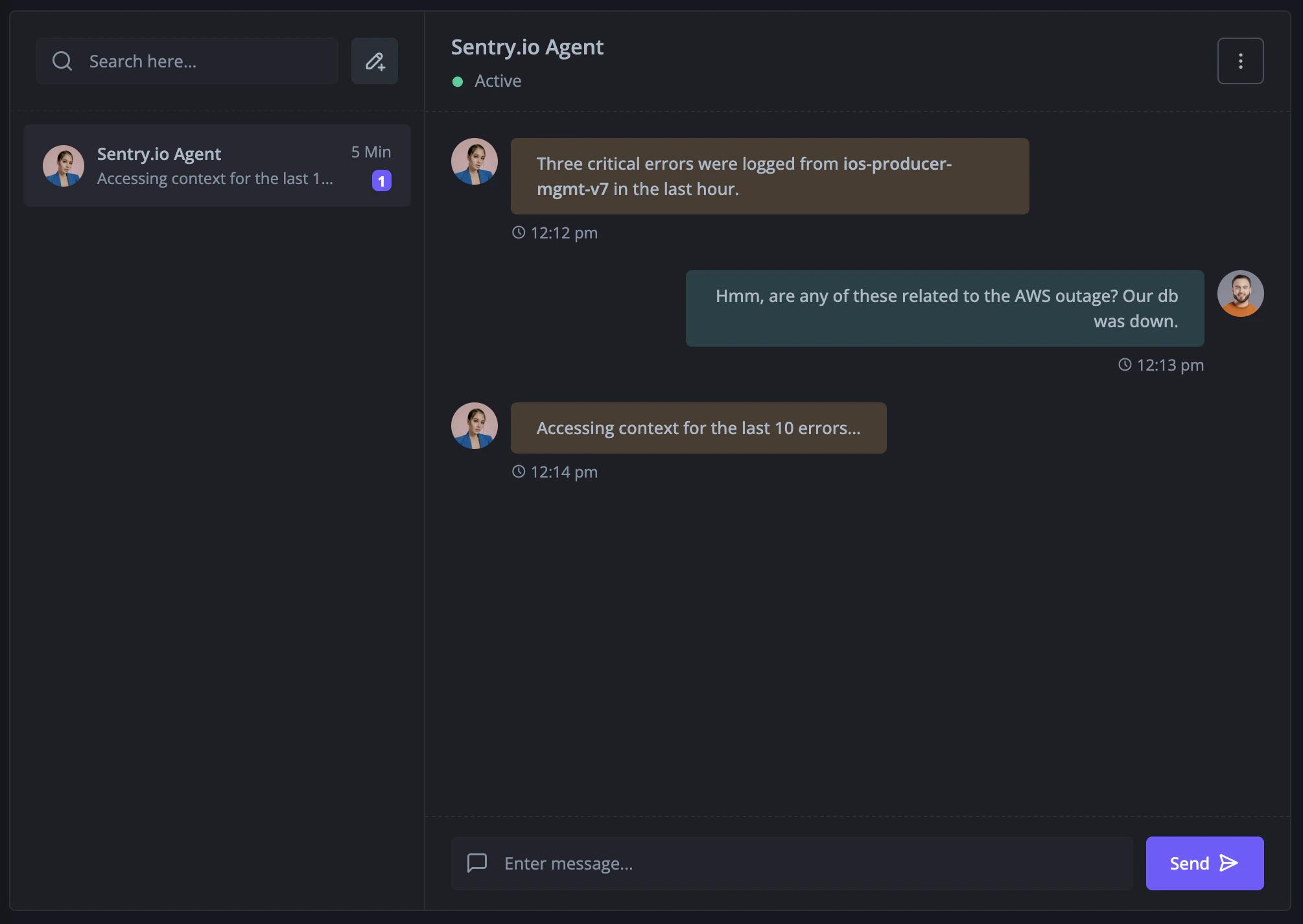Click the unread count badge showing 1
The image size is (1303, 924).
[x=382, y=181]
